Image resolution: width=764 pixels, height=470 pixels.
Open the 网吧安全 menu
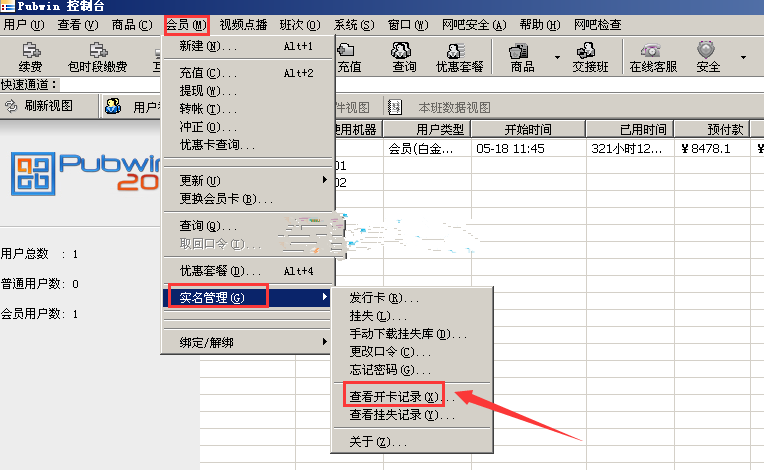click(x=475, y=24)
